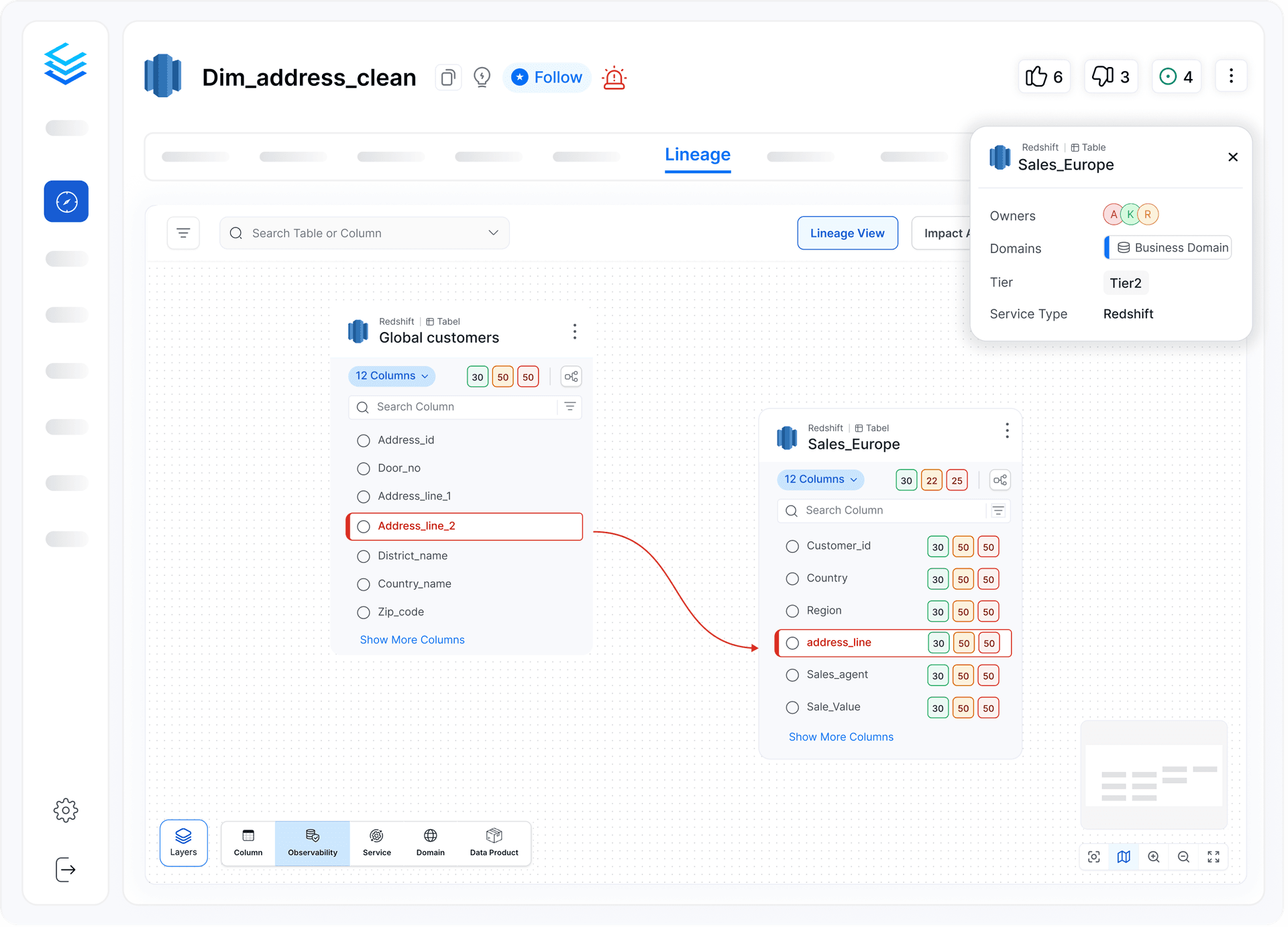Click the fullscreen expand icon
The height and width of the screenshot is (927, 1288).
pyautogui.click(x=1214, y=857)
